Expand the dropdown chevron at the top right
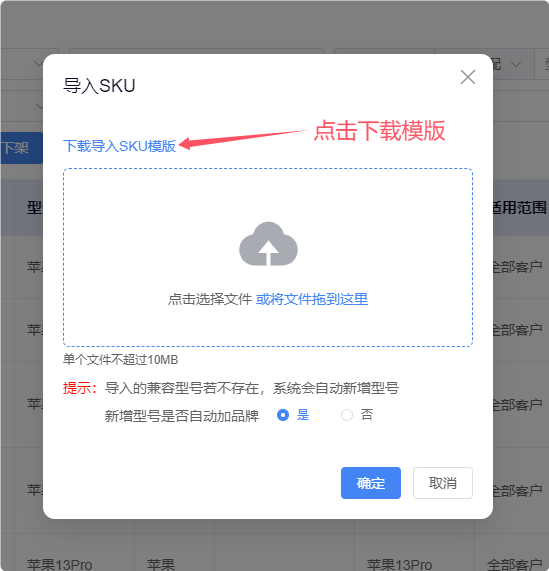This screenshot has height=571, width=549. (516, 64)
